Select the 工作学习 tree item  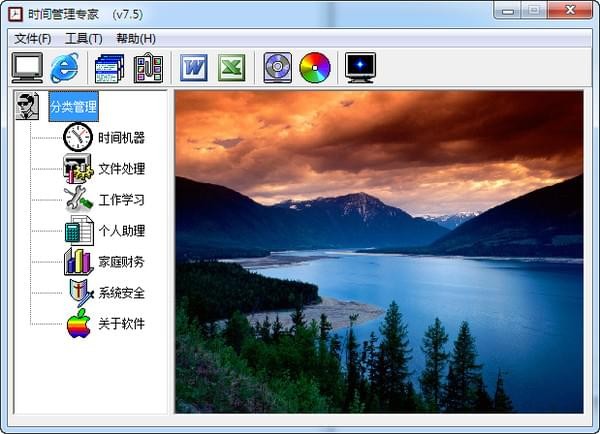(x=121, y=200)
